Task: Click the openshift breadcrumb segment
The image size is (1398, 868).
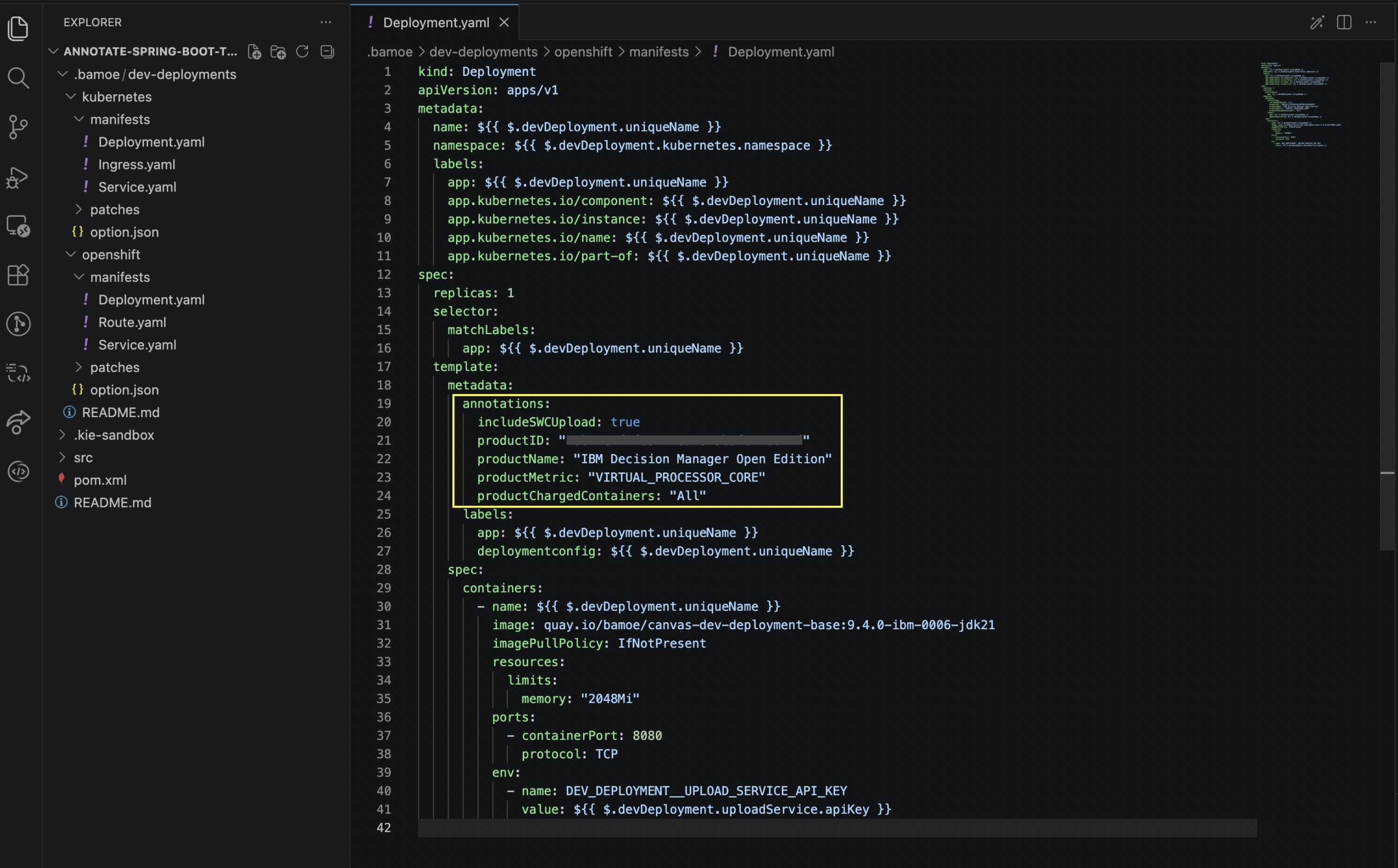Action: point(583,52)
